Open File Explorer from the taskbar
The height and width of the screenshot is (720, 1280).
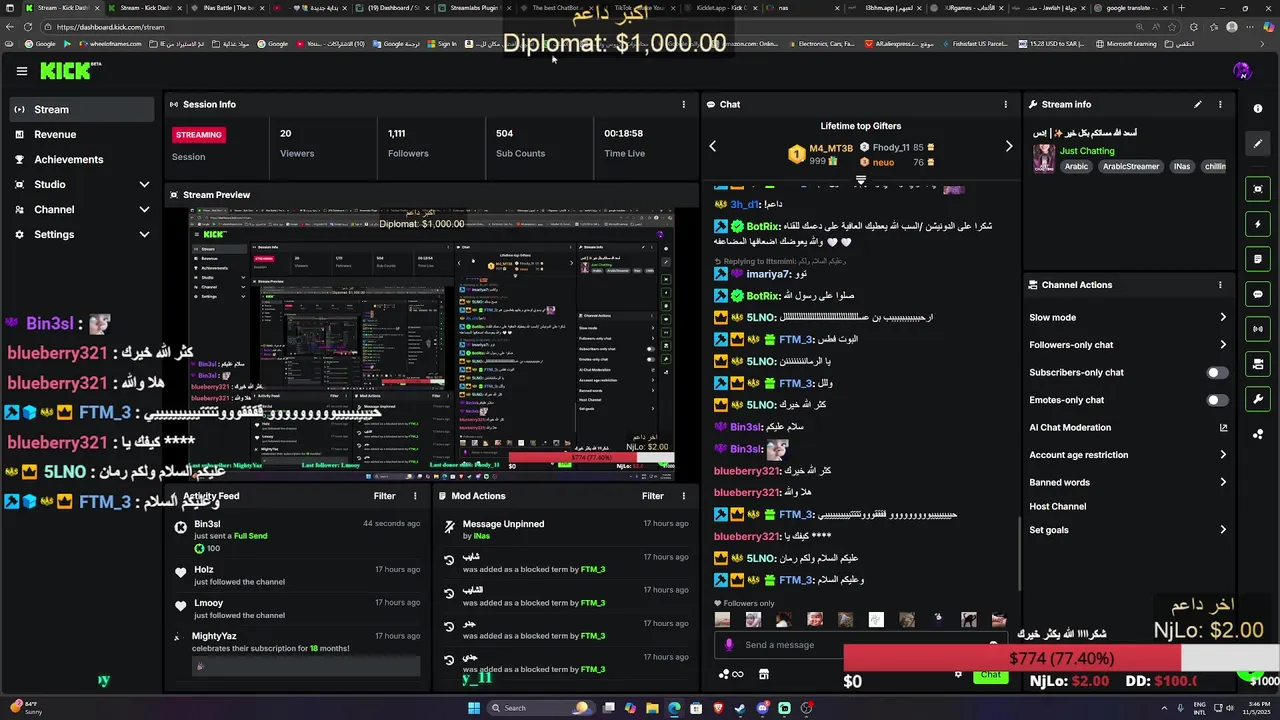(652, 708)
